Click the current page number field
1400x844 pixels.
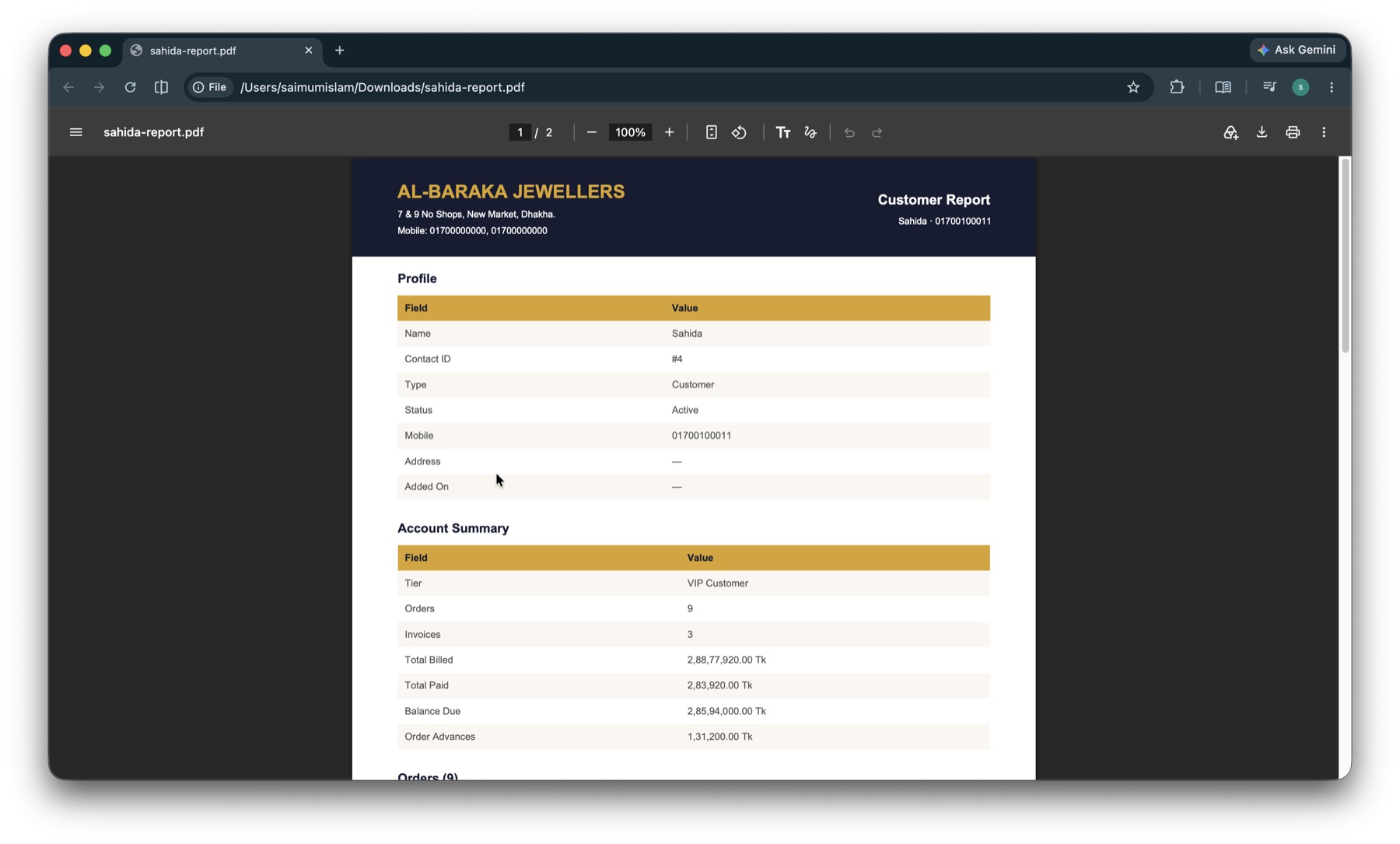click(520, 132)
